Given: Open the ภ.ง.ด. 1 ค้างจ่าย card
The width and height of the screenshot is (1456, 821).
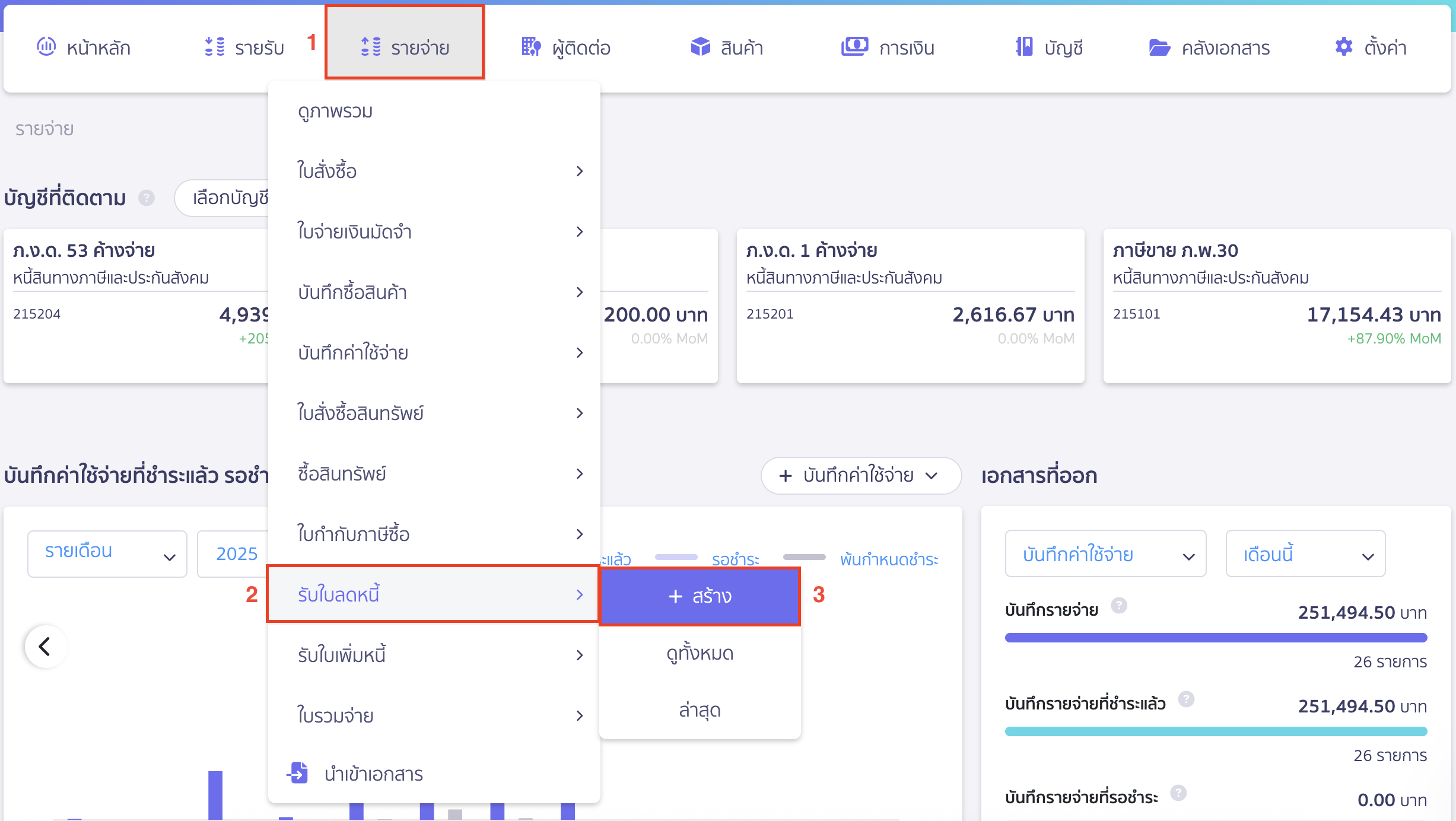Looking at the screenshot, I should 910,306.
